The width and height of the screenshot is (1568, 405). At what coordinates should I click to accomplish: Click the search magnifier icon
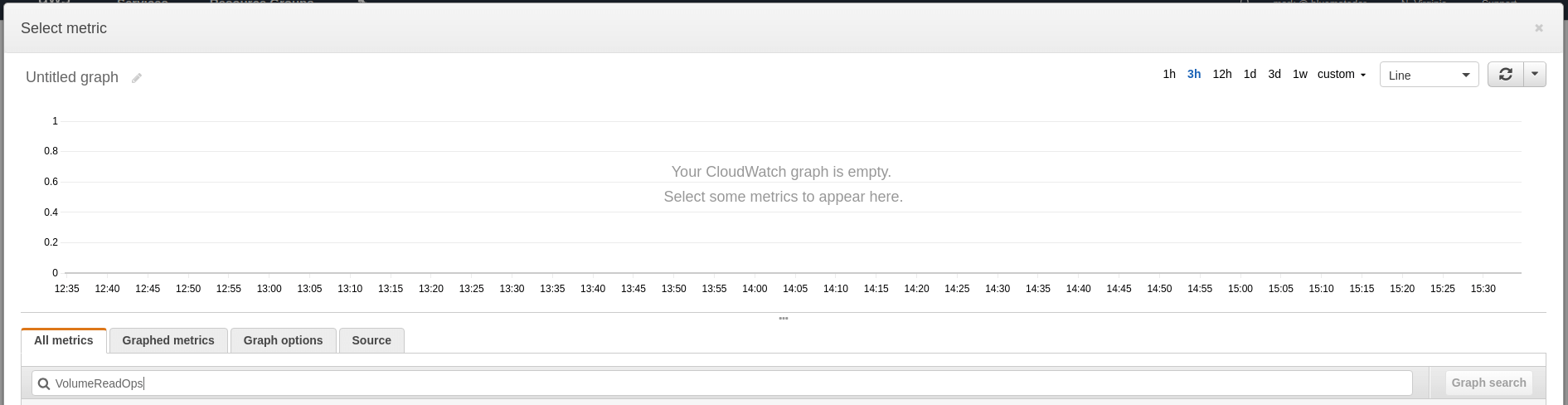pyautogui.click(x=44, y=383)
